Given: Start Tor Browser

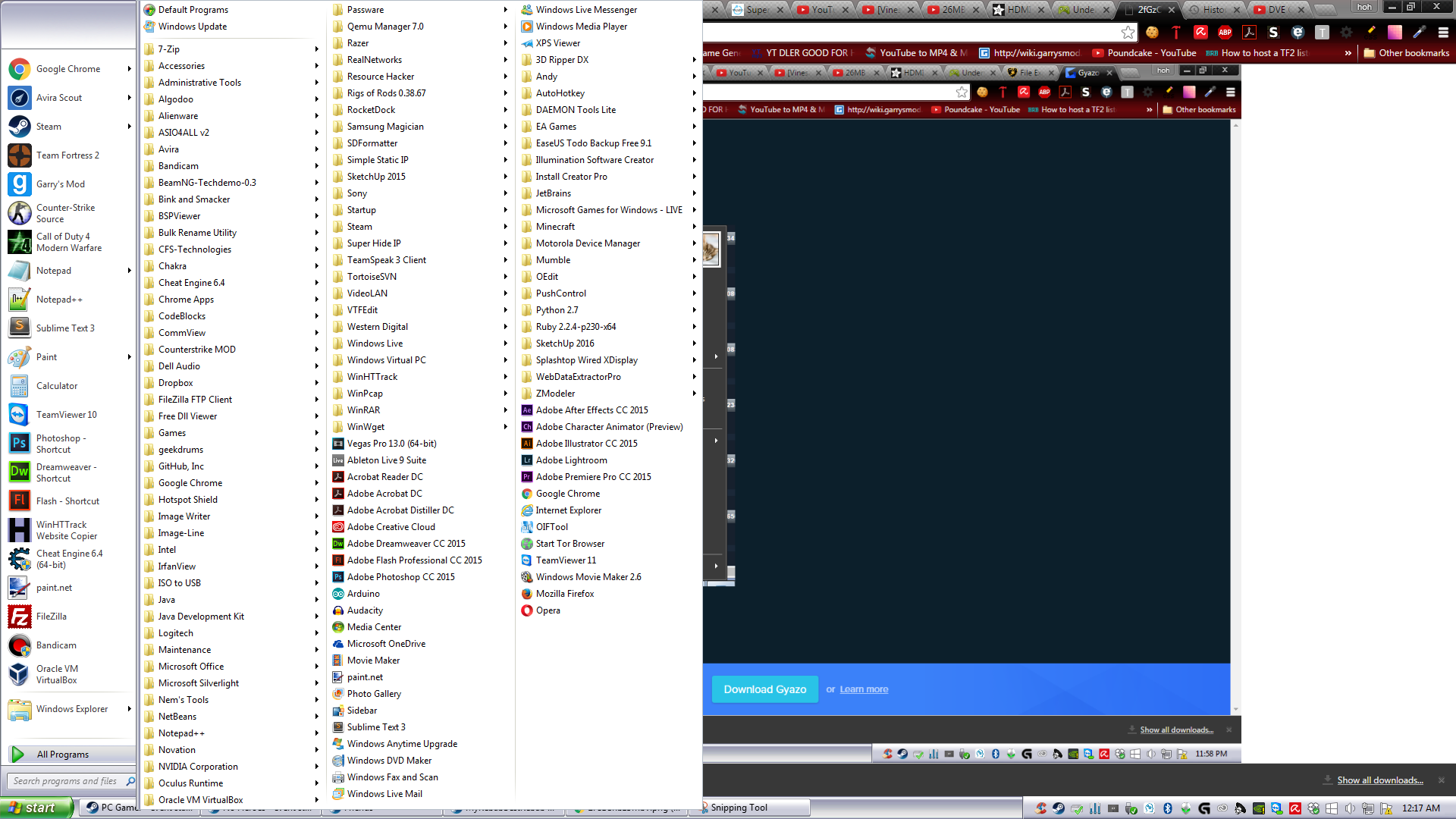Looking at the screenshot, I should coord(570,544).
